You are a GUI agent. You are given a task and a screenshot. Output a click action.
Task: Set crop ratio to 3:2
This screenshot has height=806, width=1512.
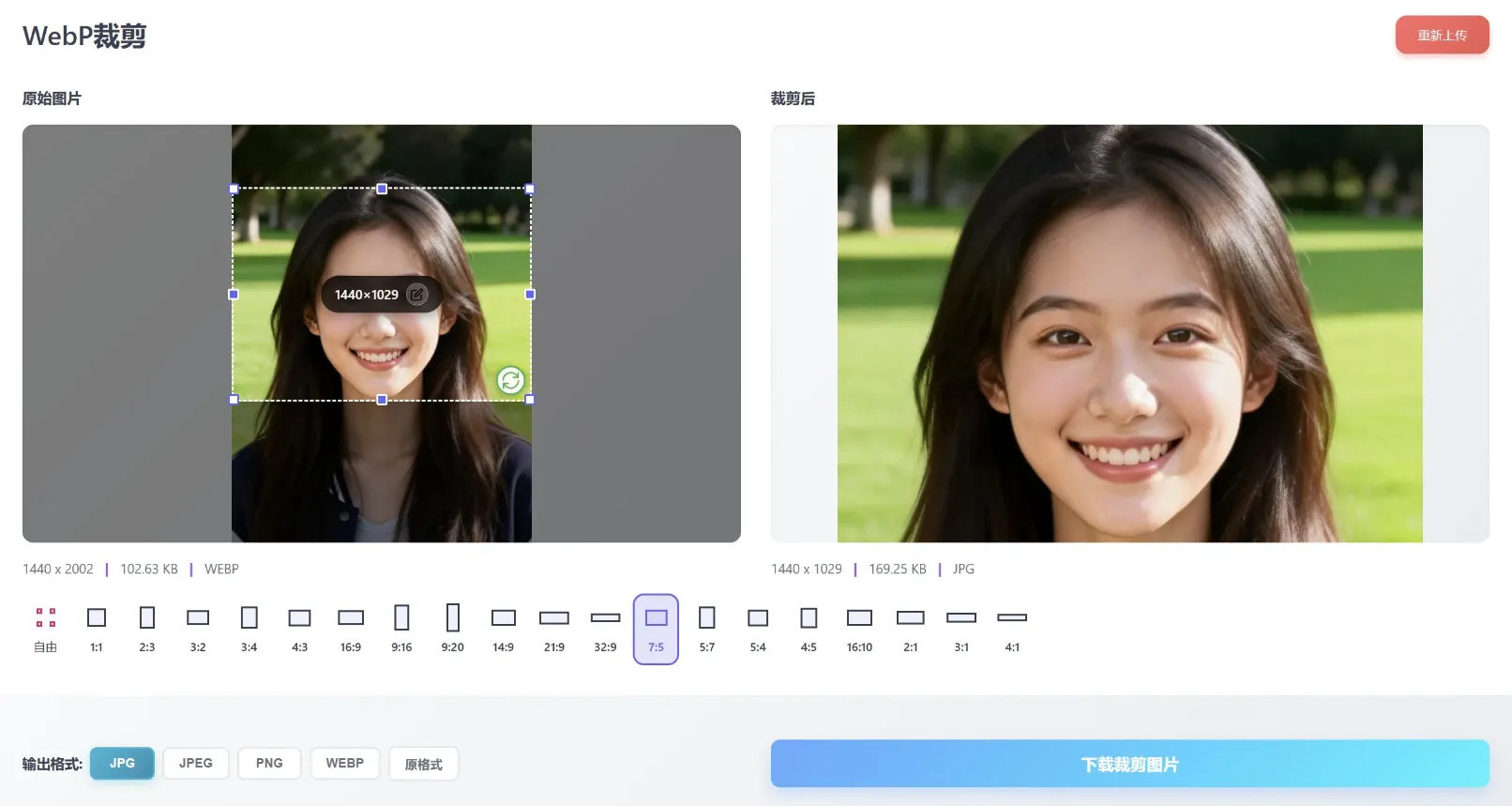point(198,629)
